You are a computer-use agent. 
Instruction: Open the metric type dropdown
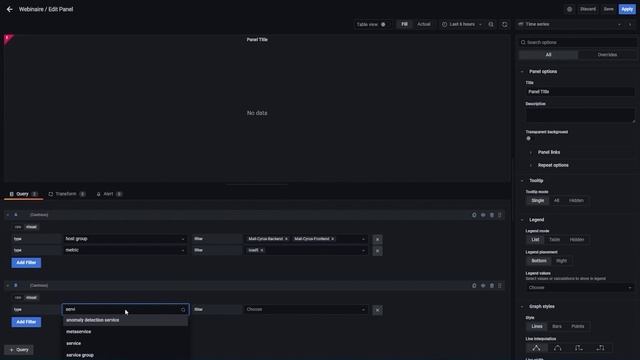[x=125, y=250]
